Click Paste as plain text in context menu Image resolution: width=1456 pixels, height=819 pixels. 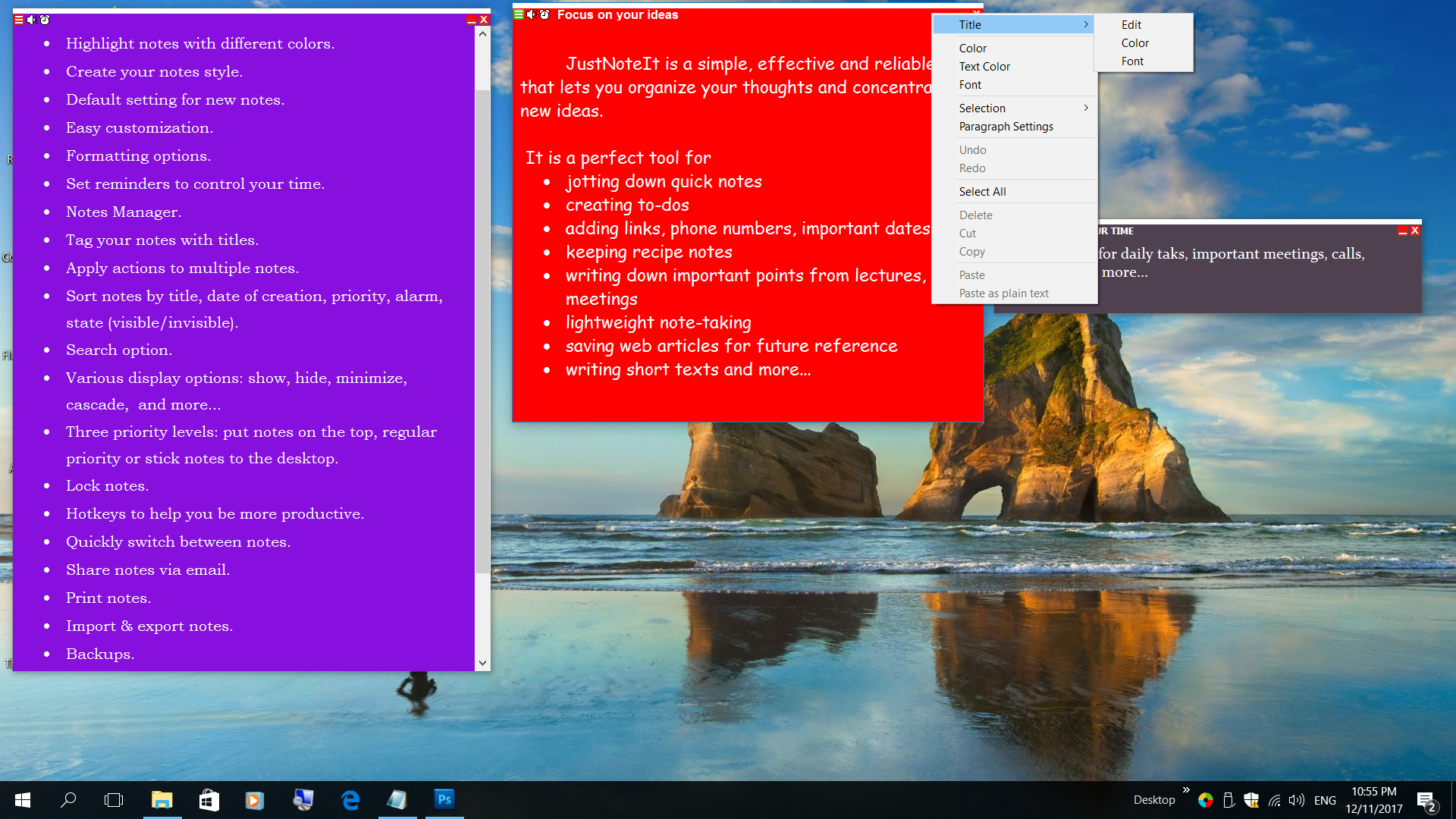point(1003,292)
